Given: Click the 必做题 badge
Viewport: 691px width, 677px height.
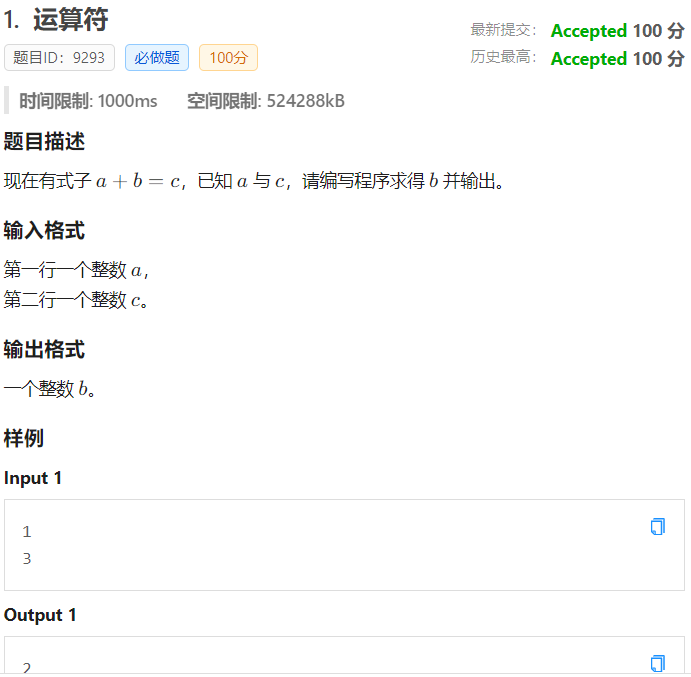Looking at the screenshot, I should pyautogui.click(x=157, y=57).
